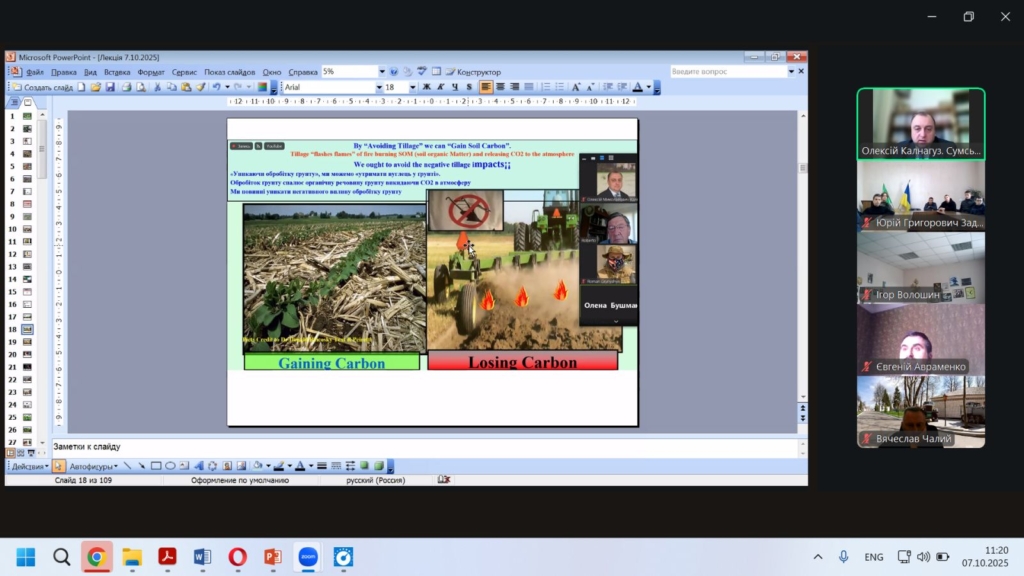Select the Oval shape tool
The image size is (1024, 576).
[x=170, y=466]
